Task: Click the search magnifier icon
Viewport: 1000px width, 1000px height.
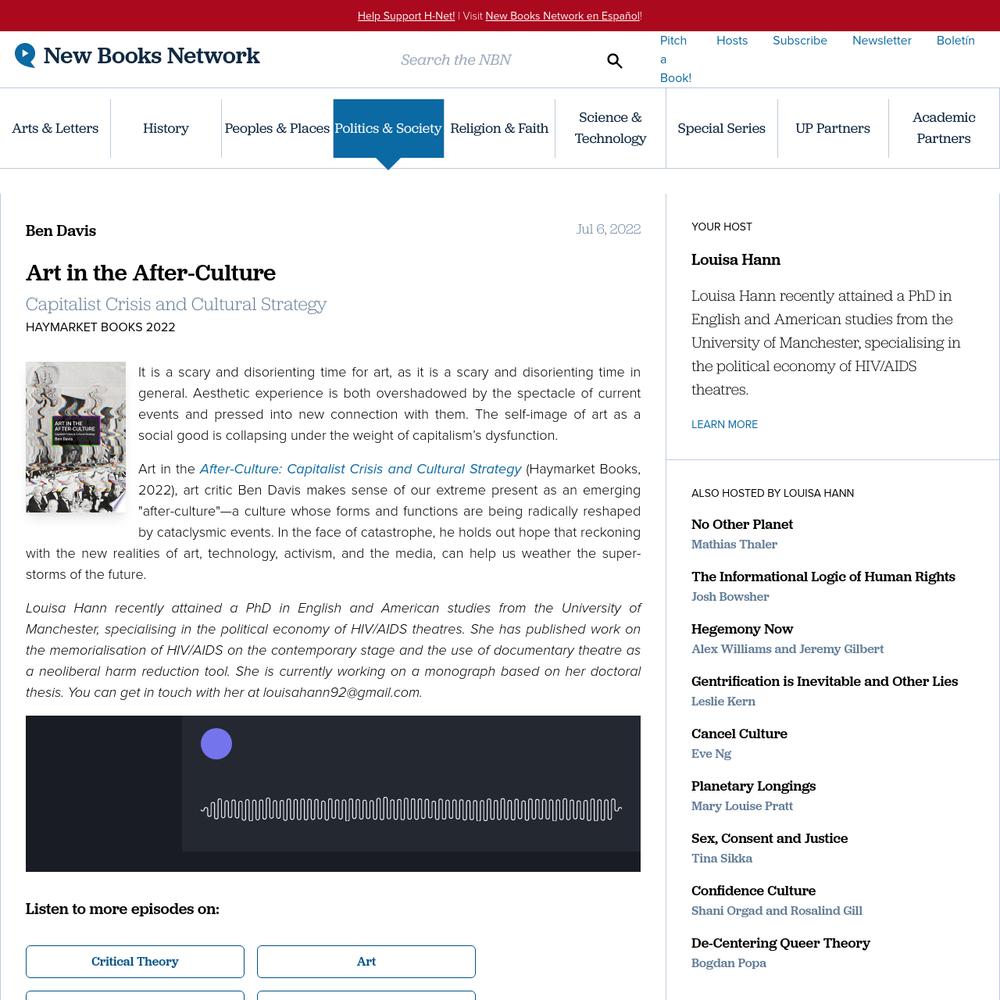Action: pos(614,61)
